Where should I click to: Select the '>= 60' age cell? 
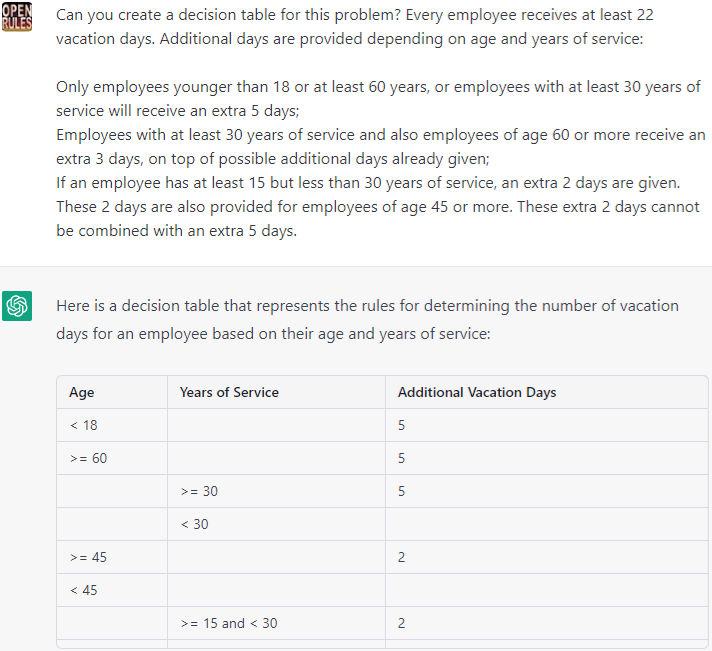pyautogui.click(x=88, y=459)
